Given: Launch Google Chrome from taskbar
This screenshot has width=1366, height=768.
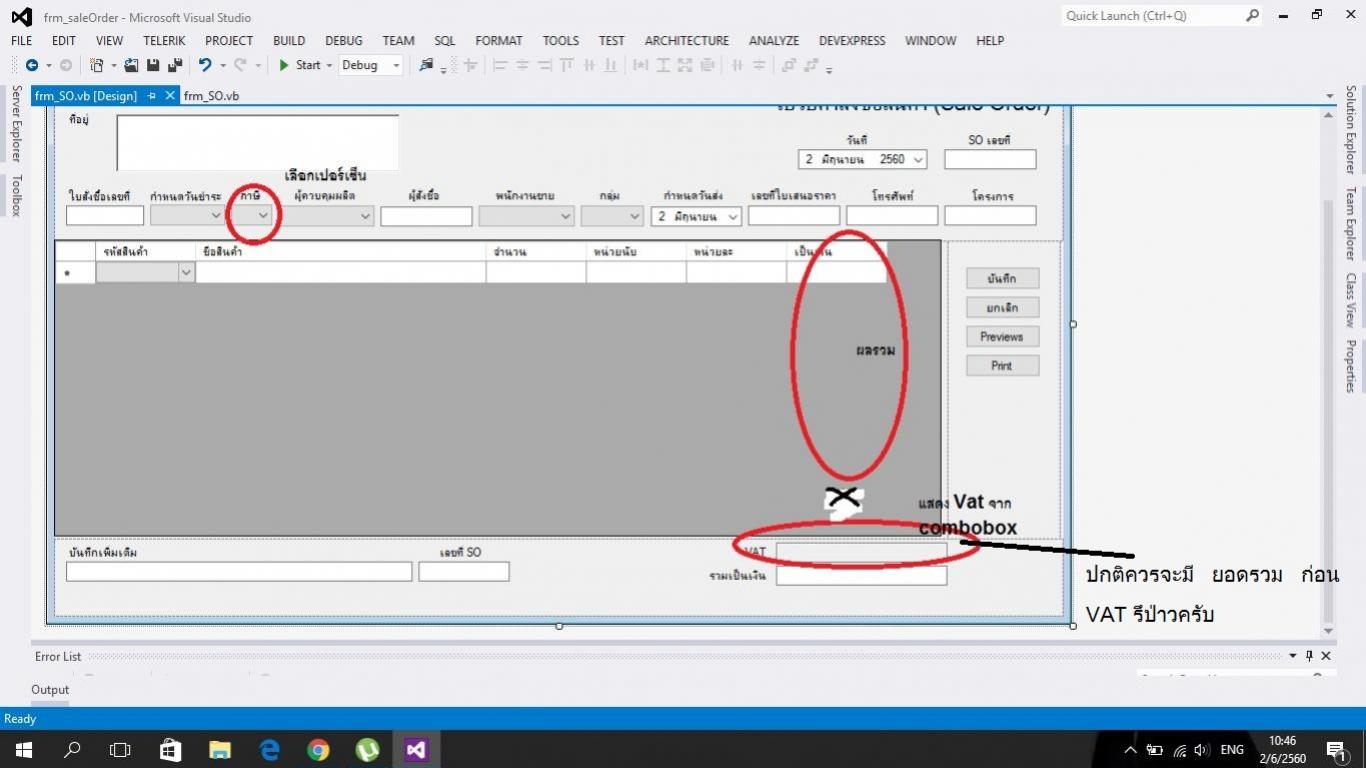Looking at the screenshot, I should [x=318, y=749].
